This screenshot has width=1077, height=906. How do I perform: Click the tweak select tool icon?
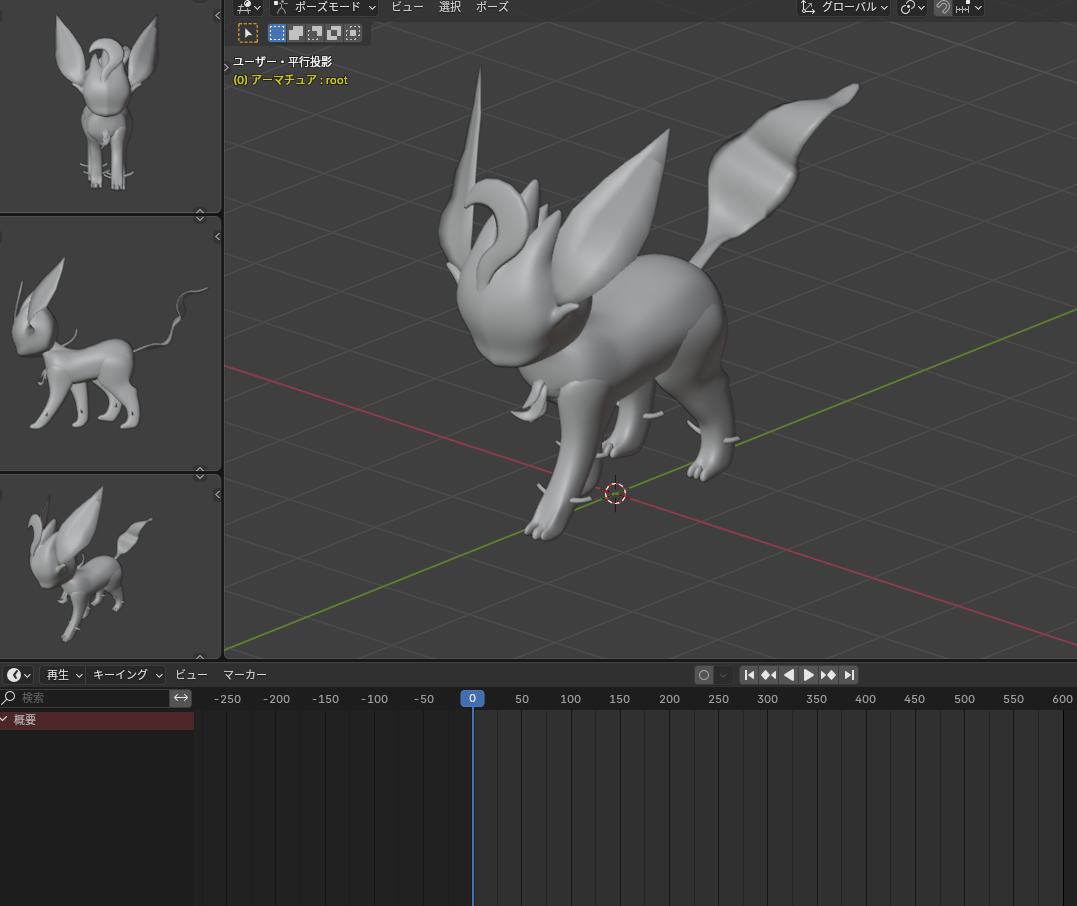click(247, 33)
